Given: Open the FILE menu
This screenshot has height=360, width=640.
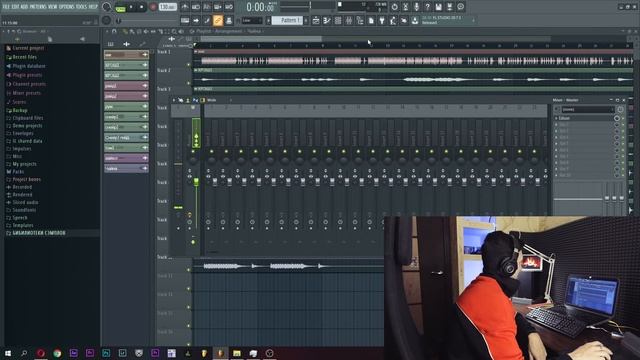Looking at the screenshot, I should coord(6,7).
